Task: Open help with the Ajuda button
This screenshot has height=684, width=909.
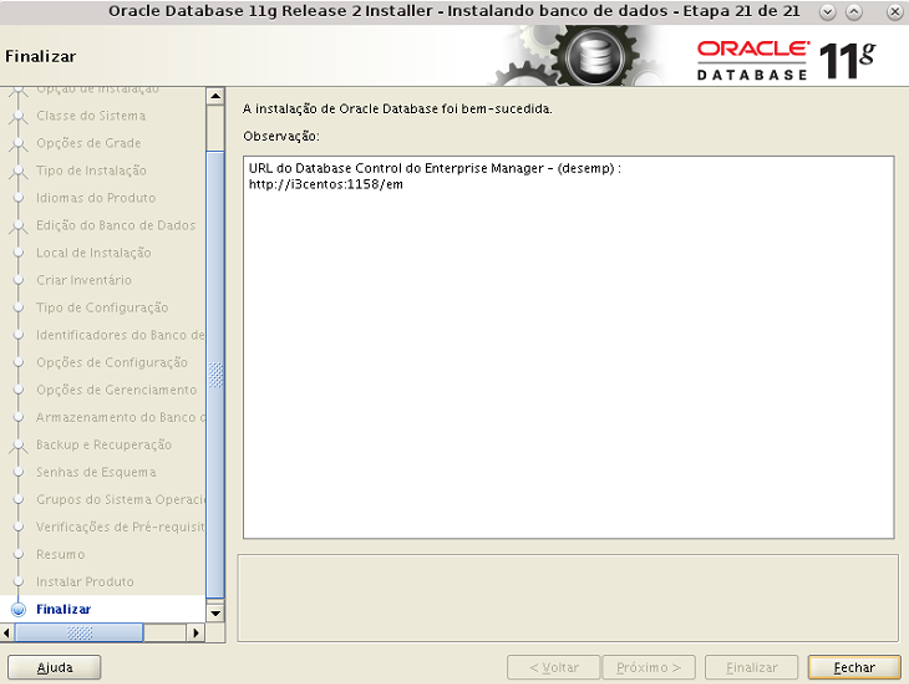Action: 54,667
